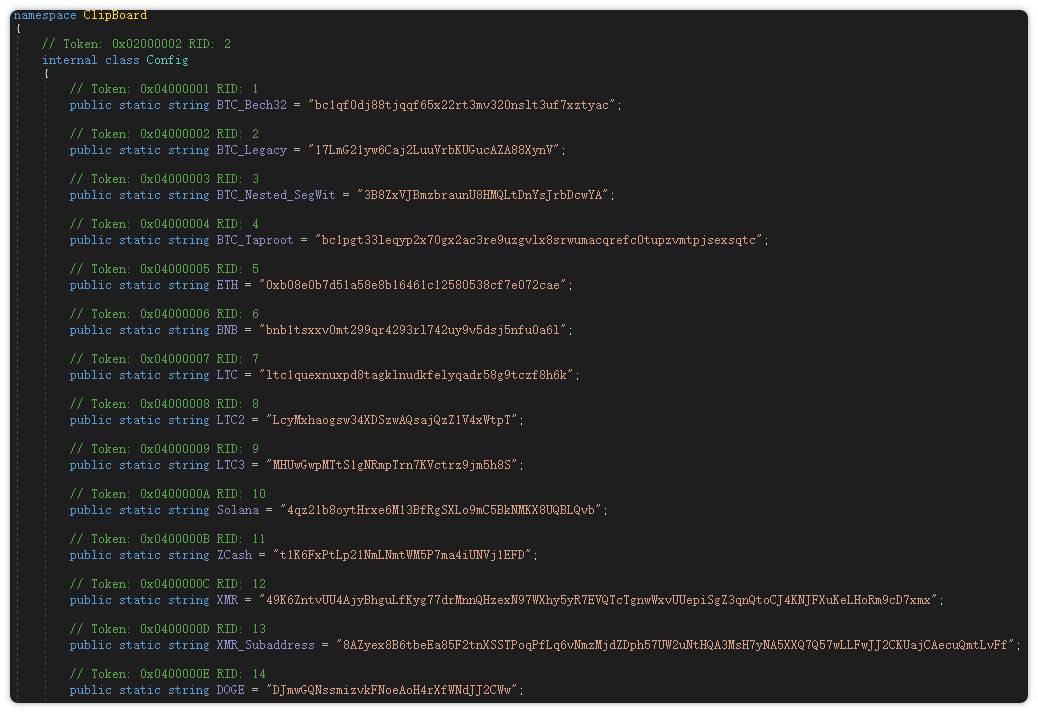1038x713 pixels.
Task: Click the BTC_Bech32 field identifier
Action: point(251,105)
